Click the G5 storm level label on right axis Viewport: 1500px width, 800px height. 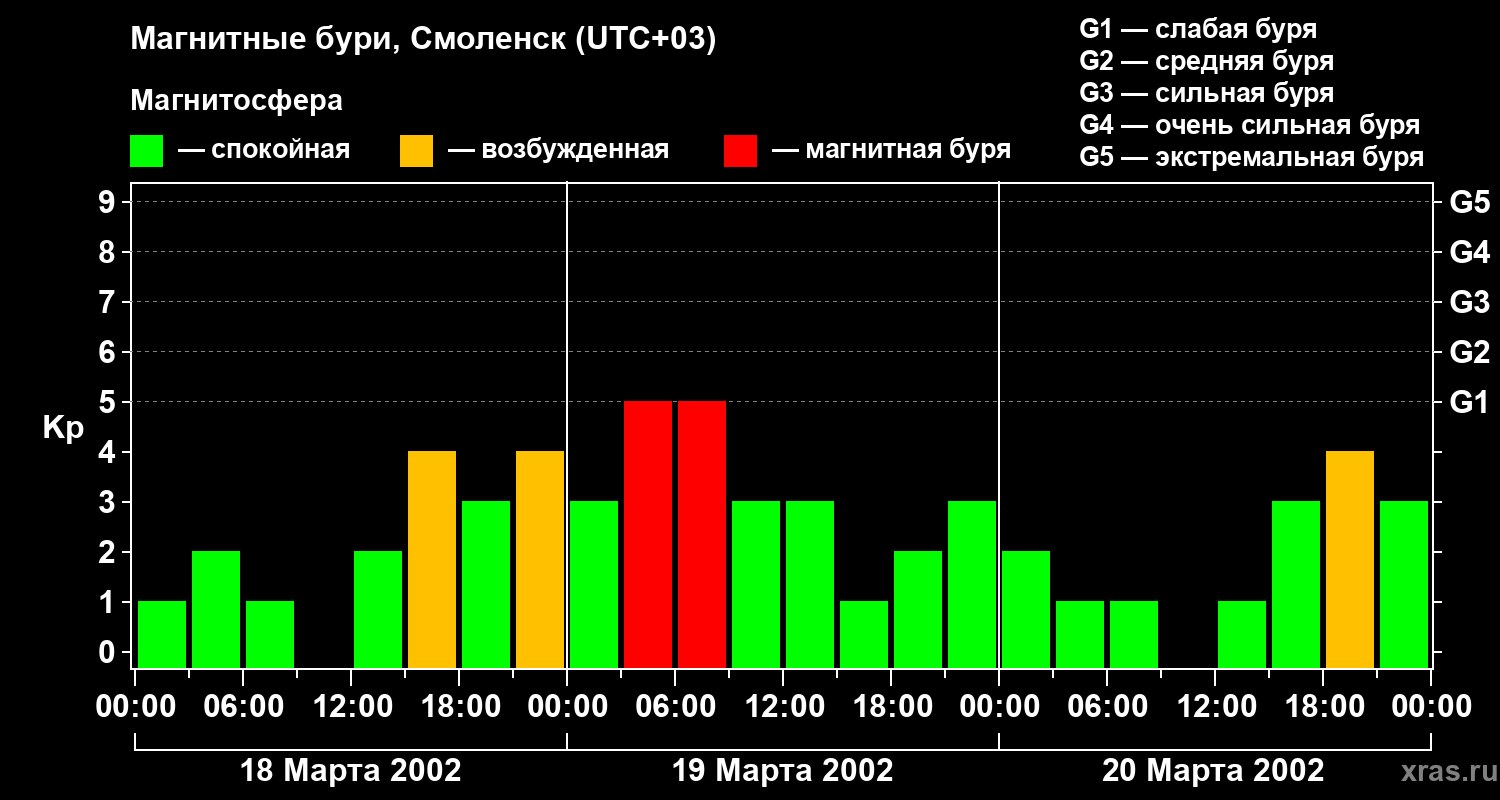tap(1469, 202)
